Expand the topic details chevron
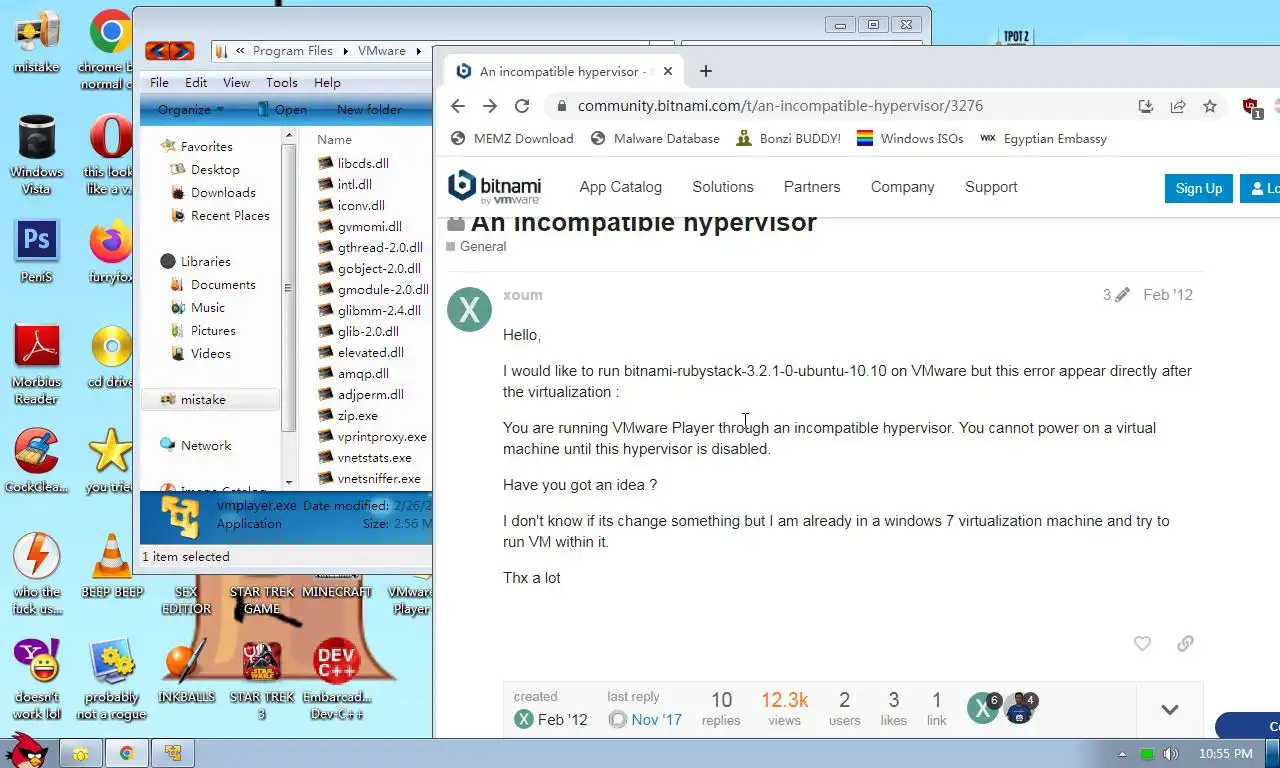The image size is (1280, 768). click(x=1170, y=710)
